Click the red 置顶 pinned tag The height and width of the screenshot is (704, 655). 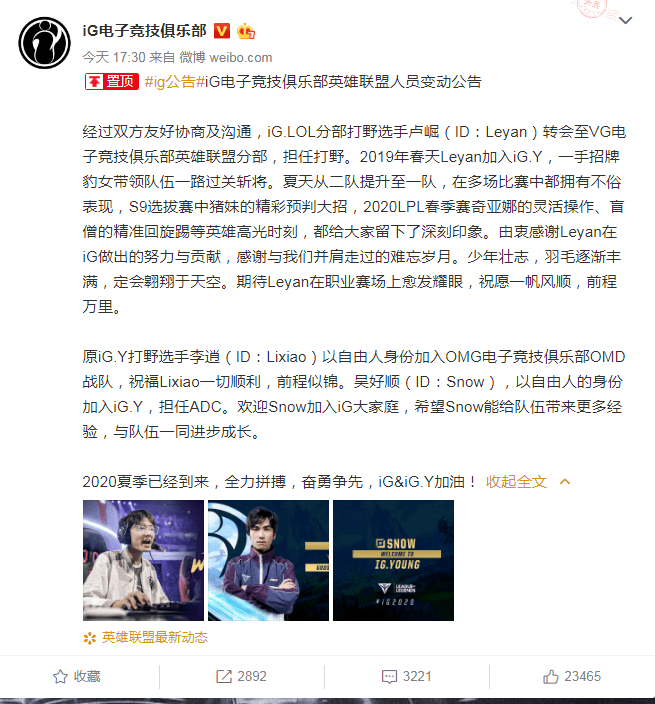point(112,82)
